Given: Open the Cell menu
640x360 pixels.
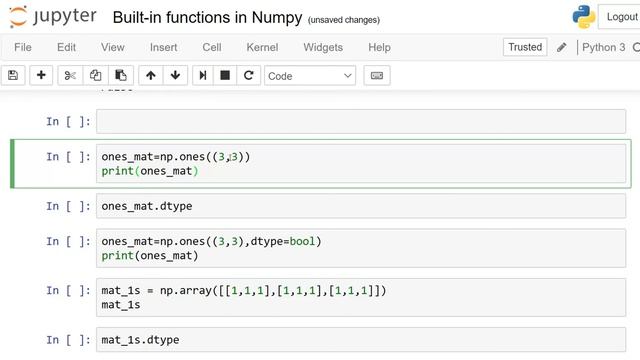Looking at the screenshot, I should (x=212, y=47).
